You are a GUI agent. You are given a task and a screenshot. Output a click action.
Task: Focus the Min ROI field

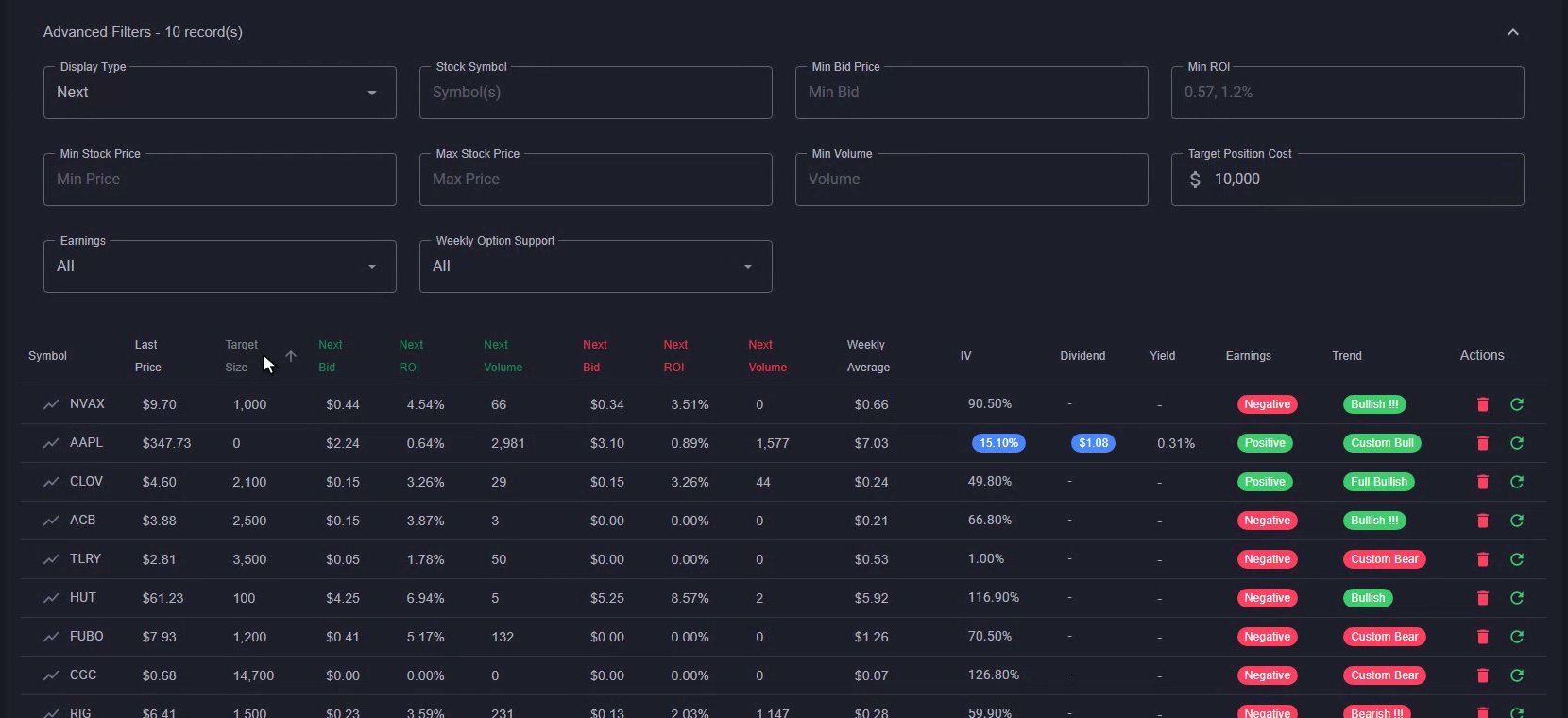click(1348, 93)
